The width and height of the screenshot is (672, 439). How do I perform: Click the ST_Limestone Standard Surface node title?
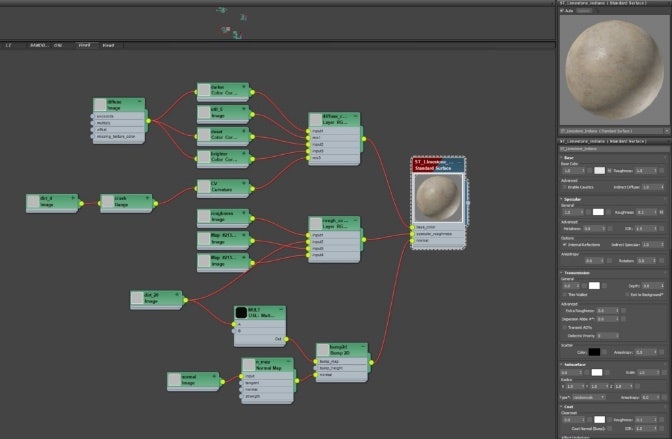tap(438, 165)
